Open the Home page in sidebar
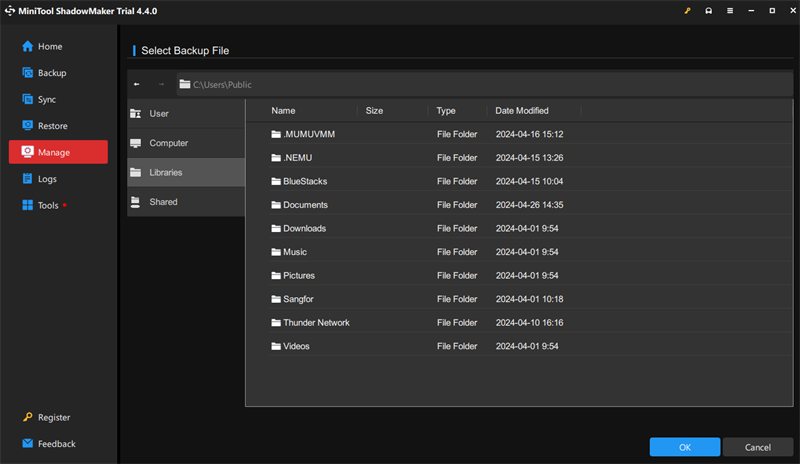Screen dimensions: 800x464 pos(42,46)
